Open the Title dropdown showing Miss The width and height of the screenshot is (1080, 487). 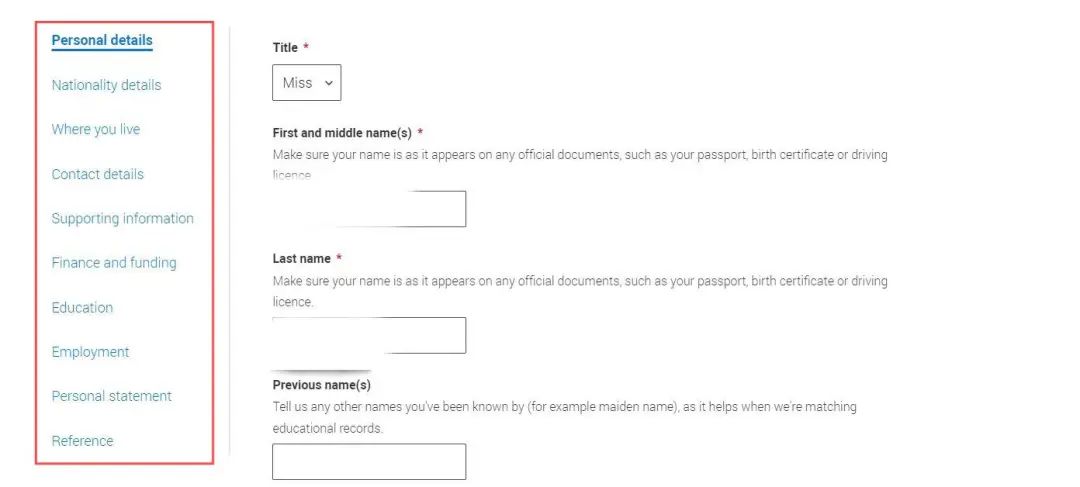click(x=307, y=83)
